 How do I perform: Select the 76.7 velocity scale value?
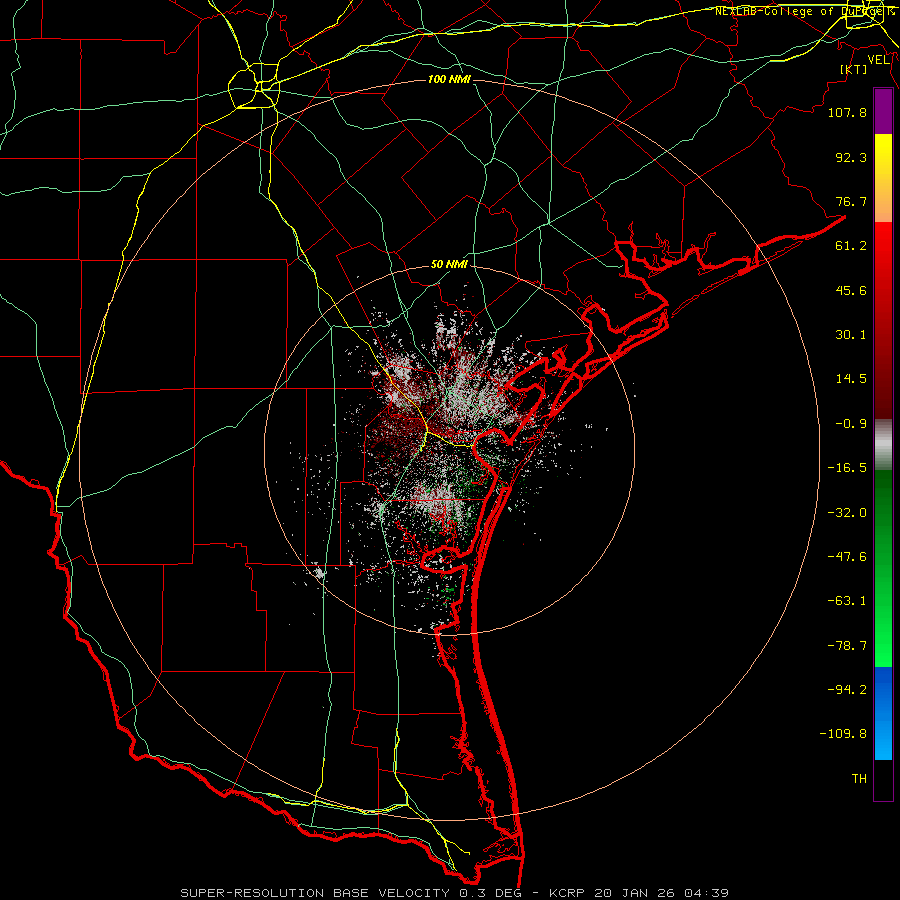pyautogui.click(x=851, y=201)
